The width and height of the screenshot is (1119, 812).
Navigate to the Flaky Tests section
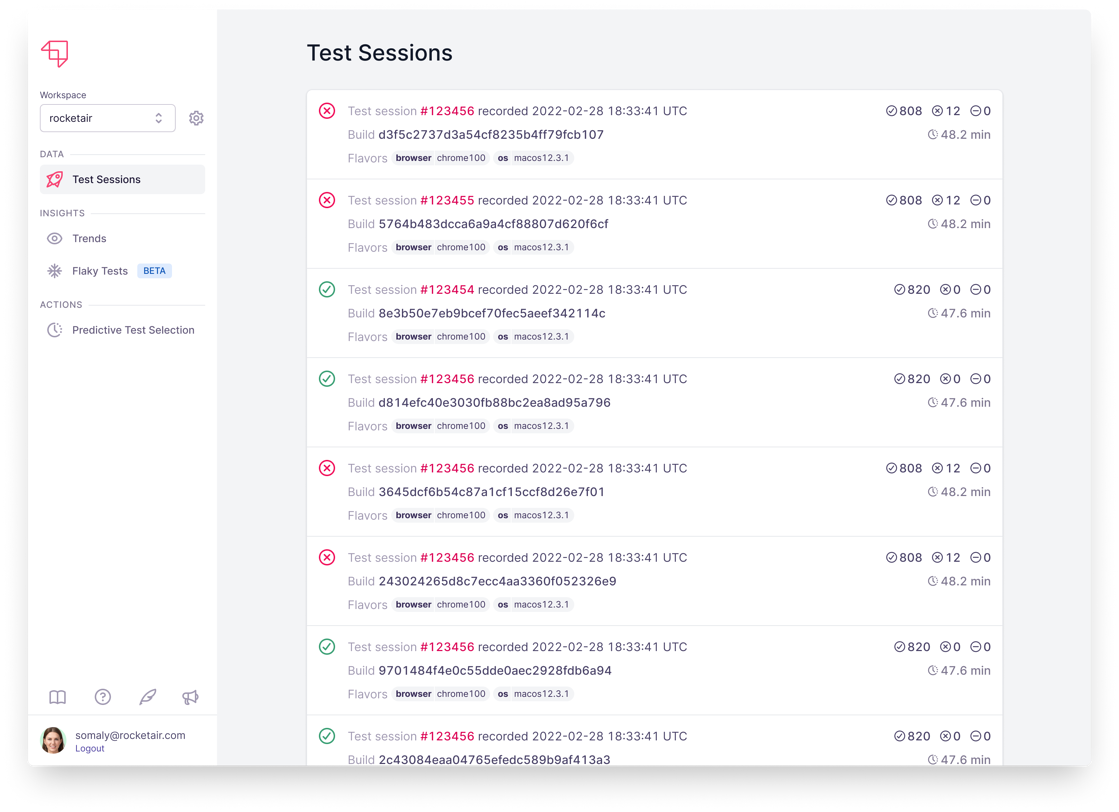click(x=99, y=270)
